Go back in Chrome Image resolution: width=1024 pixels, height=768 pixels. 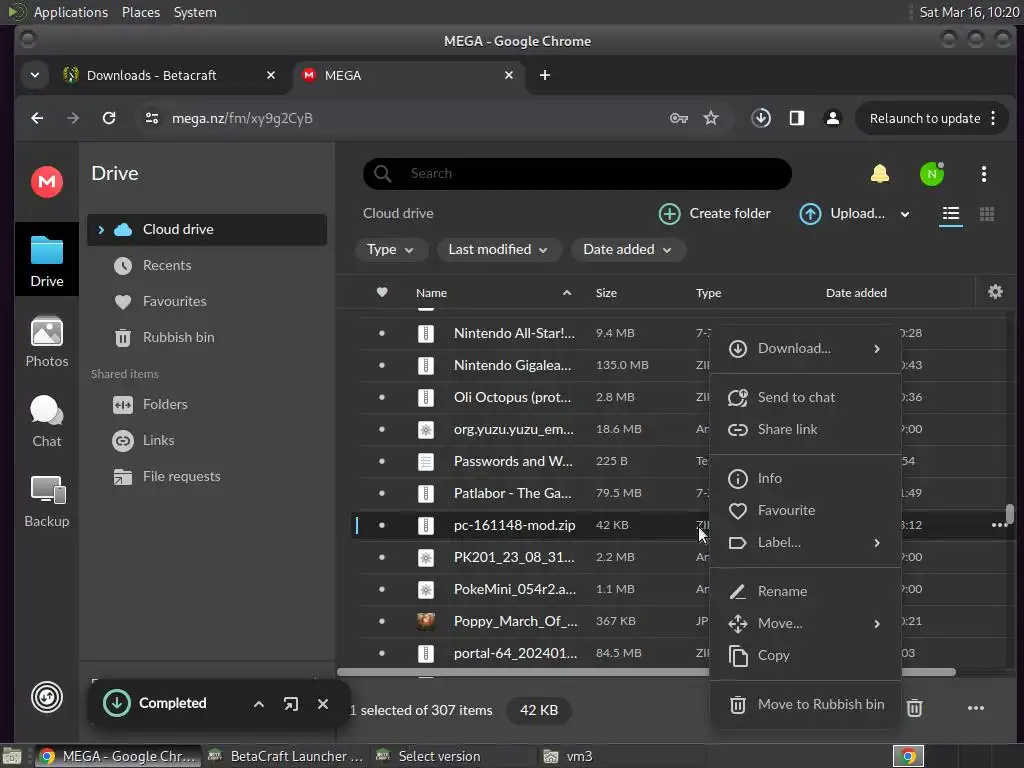tap(37, 118)
